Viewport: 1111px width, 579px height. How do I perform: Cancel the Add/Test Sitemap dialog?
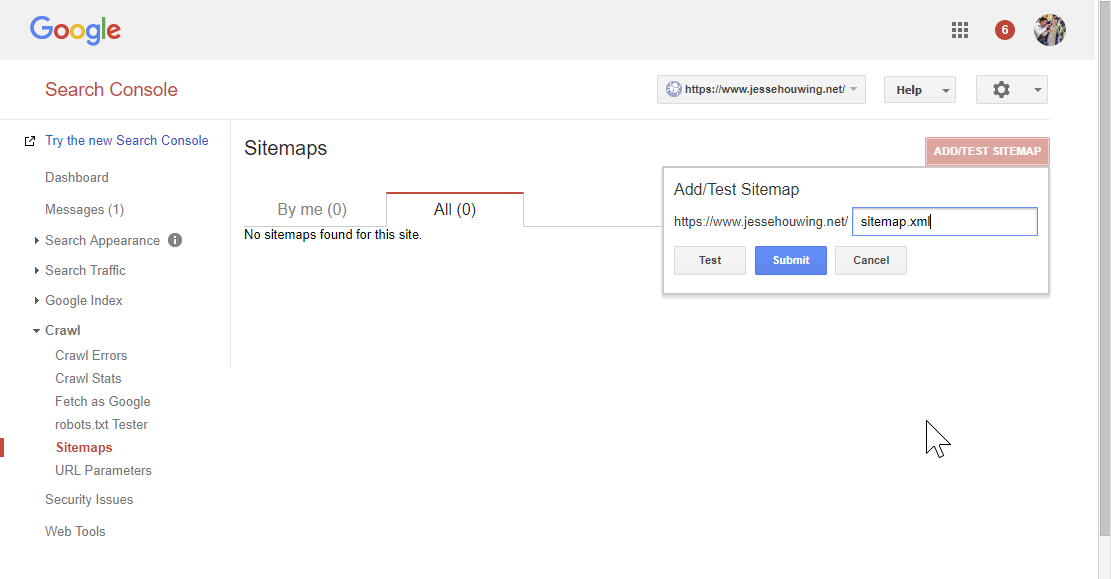coord(871,260)
